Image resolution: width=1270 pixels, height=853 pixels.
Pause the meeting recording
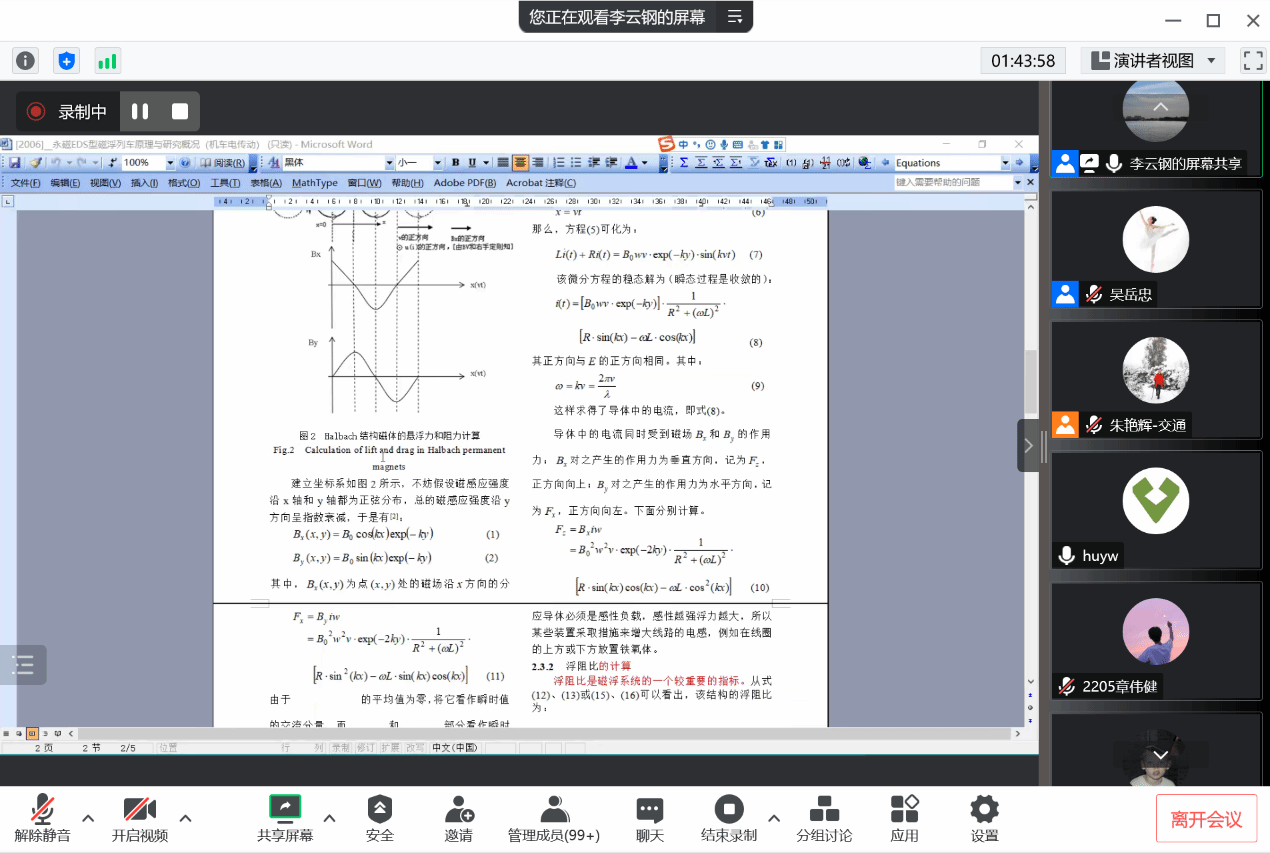tap(140, 112)
